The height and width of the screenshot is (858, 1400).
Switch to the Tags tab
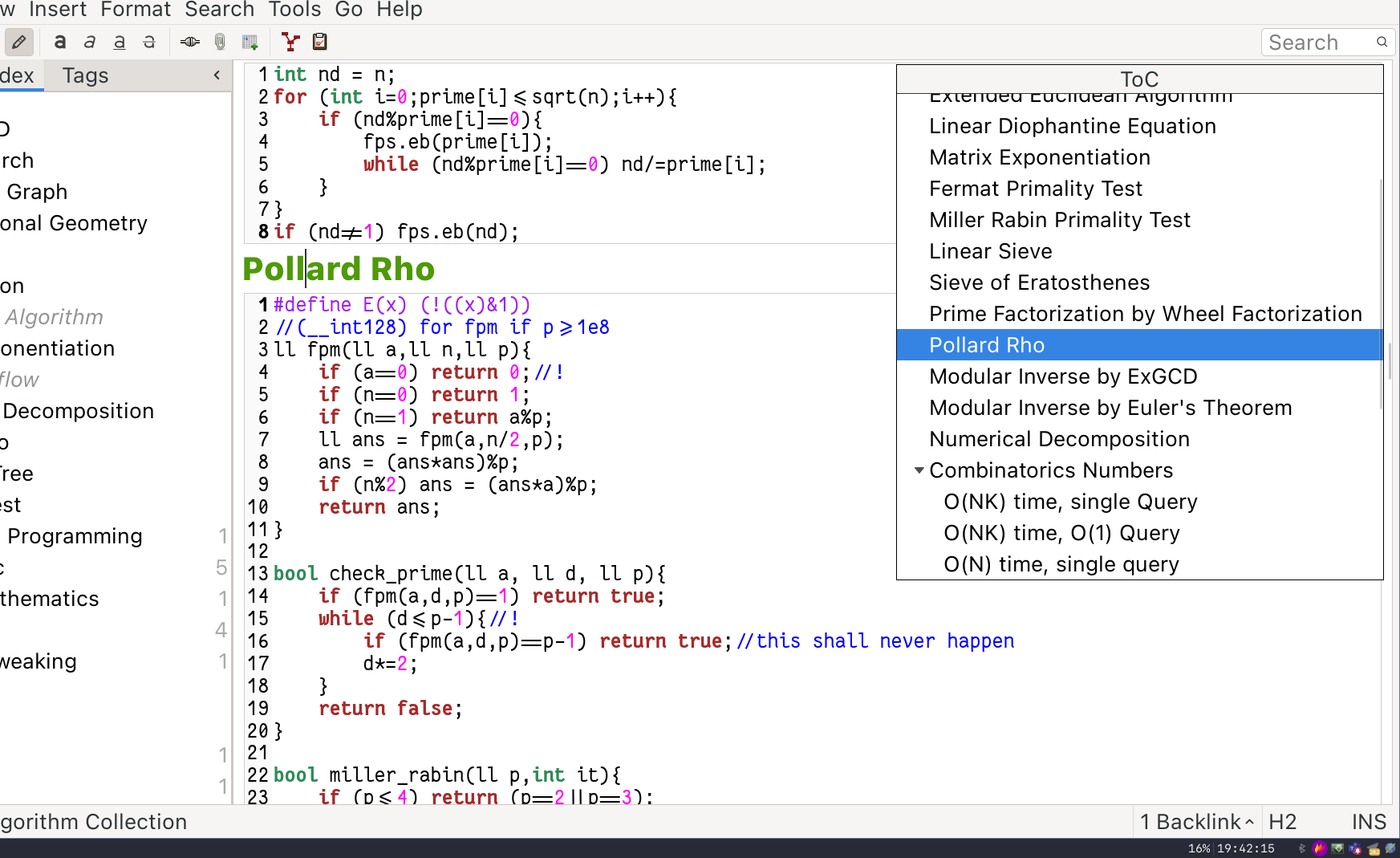pos(85,75)
